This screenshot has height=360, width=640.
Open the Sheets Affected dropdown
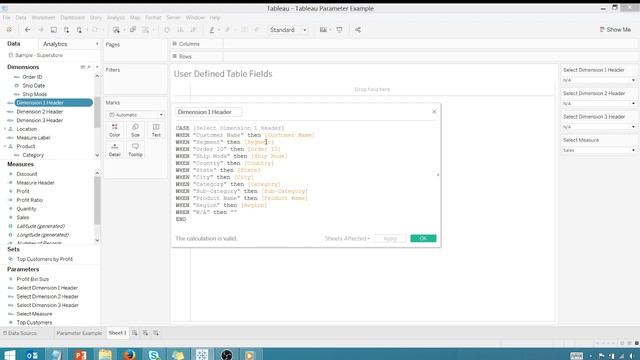[x=347, y=238]
